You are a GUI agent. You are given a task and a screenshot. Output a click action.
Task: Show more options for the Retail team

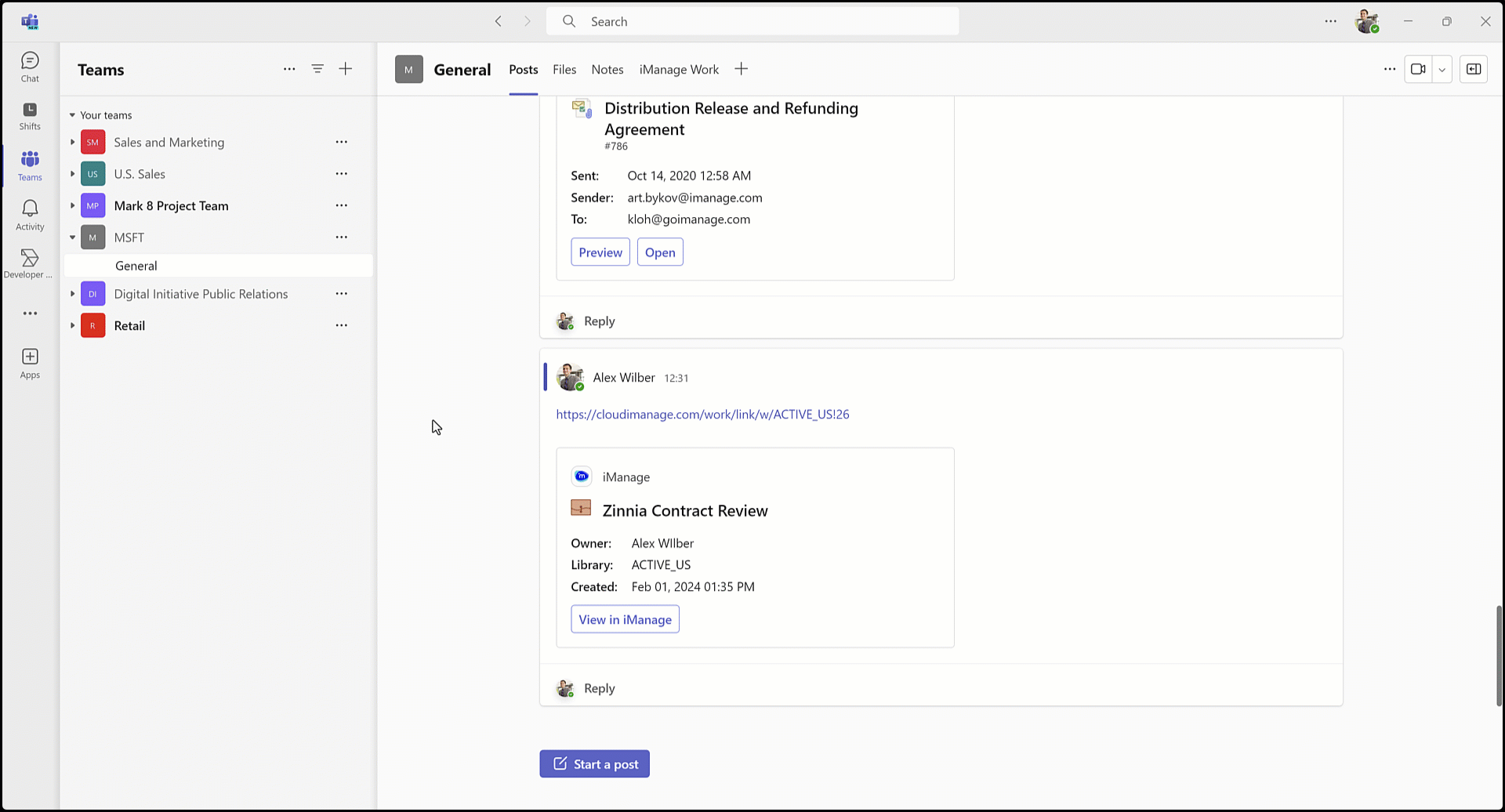tap(341, 324)
